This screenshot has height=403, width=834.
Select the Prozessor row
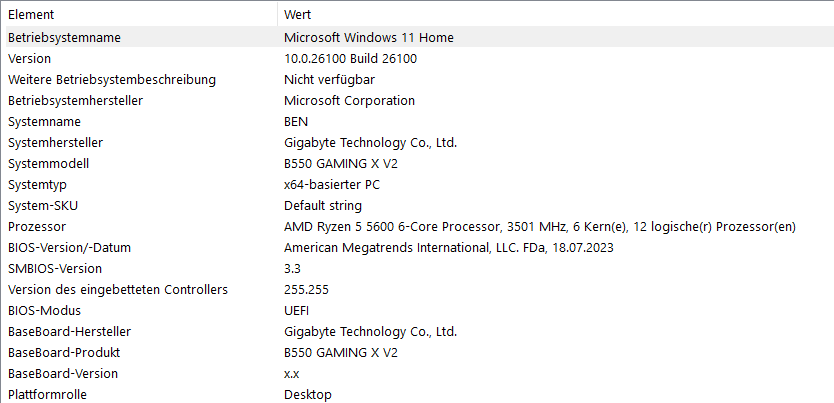[x=37, y=226]
